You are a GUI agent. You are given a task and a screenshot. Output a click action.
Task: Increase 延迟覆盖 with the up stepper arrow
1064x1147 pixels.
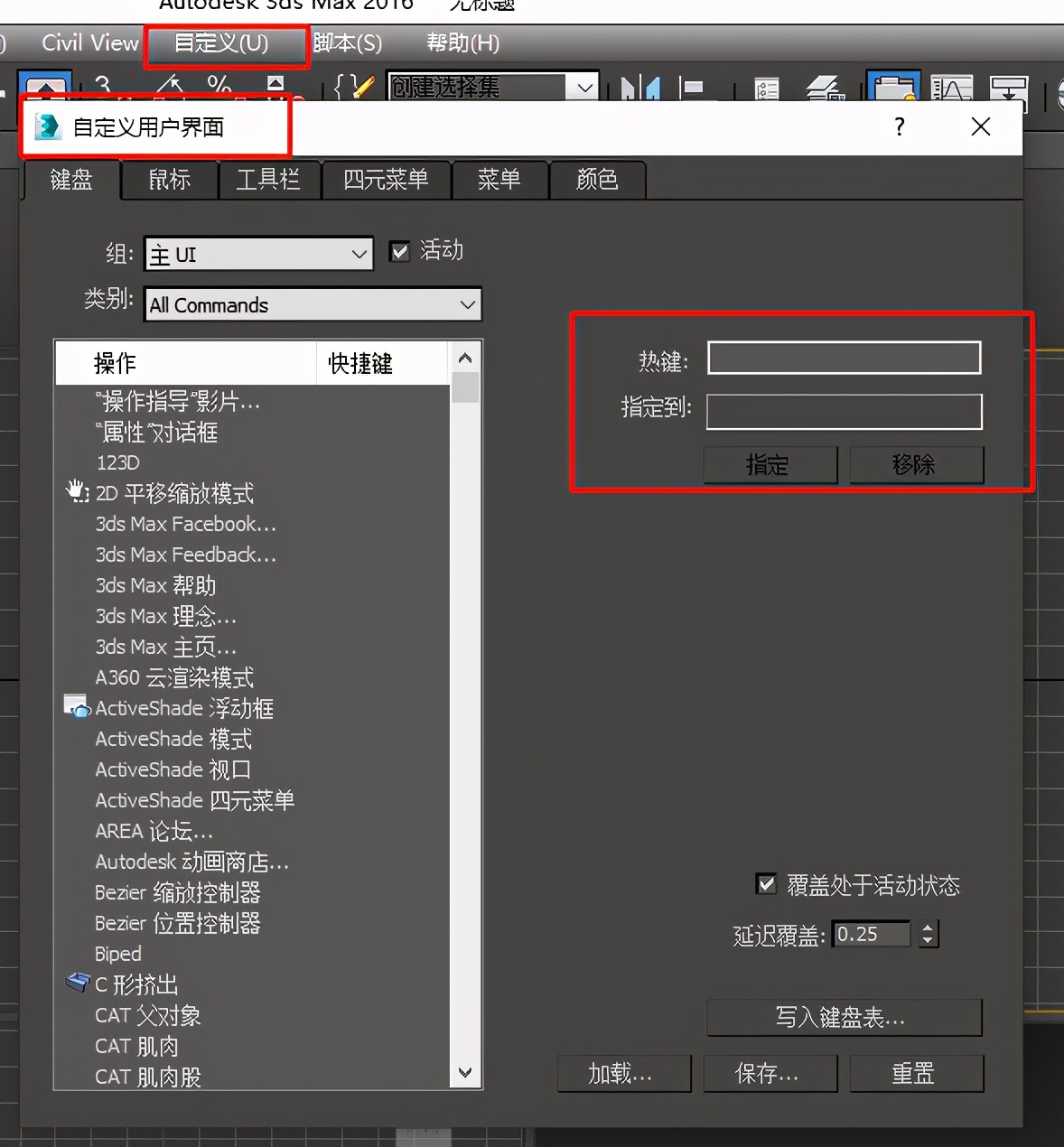tap(928, 928)
